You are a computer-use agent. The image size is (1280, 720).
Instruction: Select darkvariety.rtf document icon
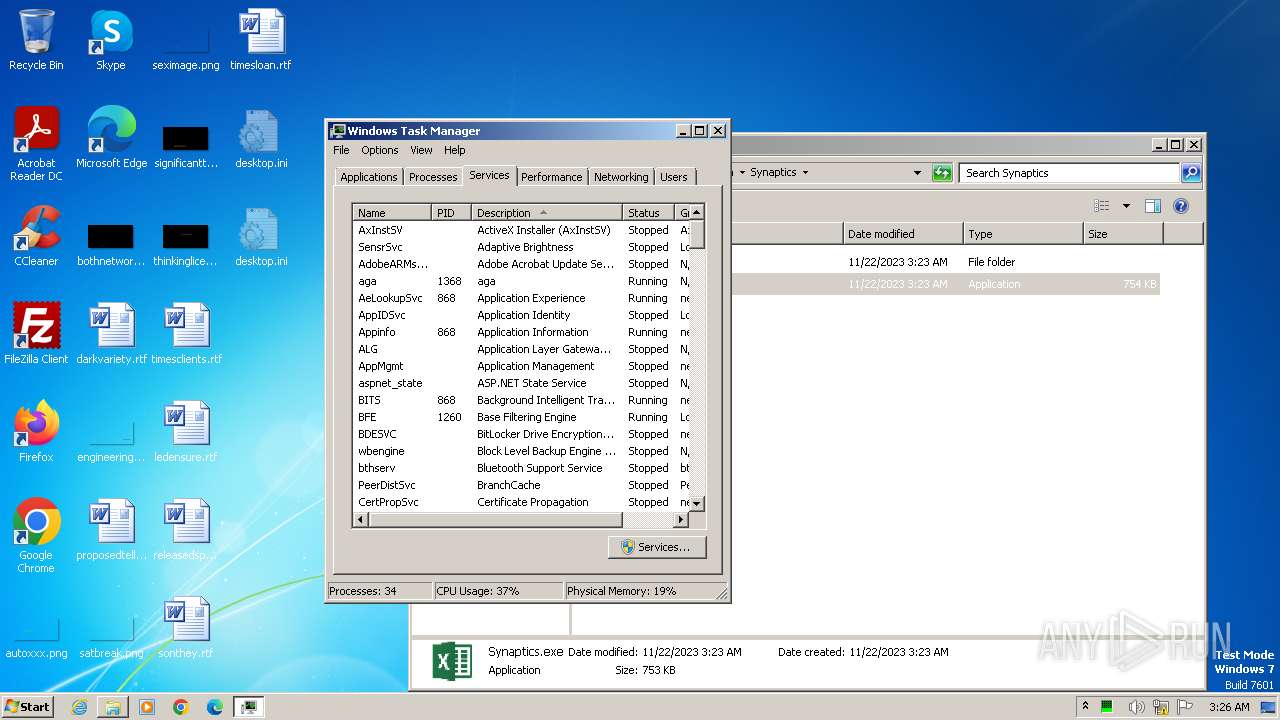click(111, 334)
